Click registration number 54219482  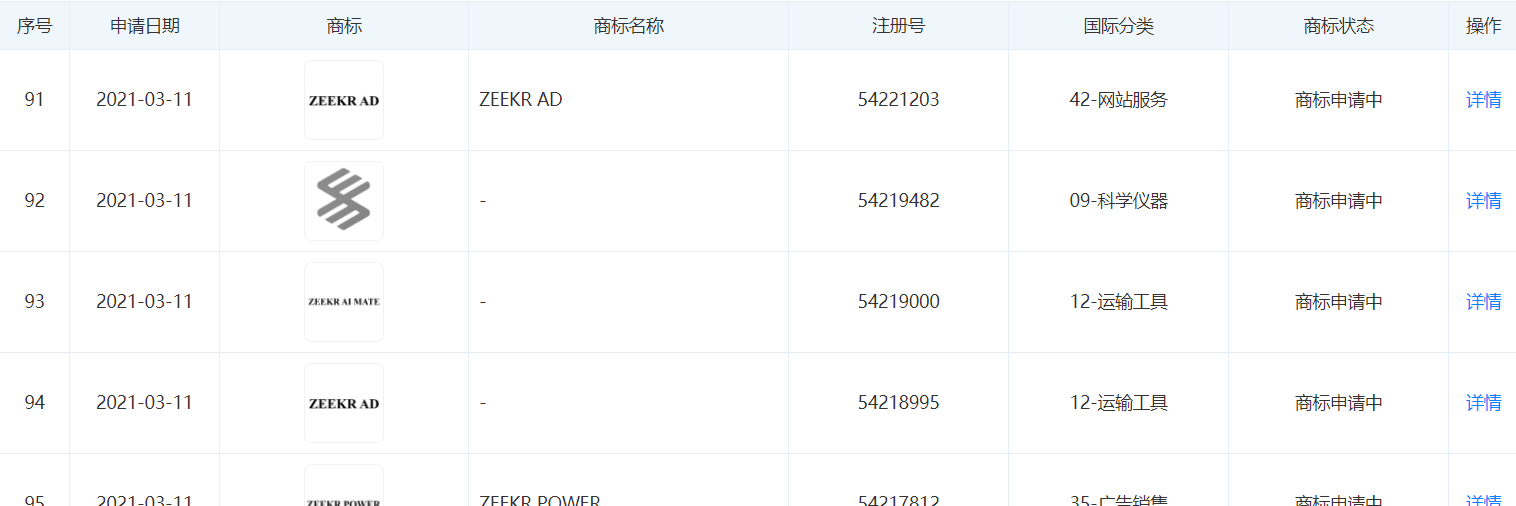tap(899, 201)
